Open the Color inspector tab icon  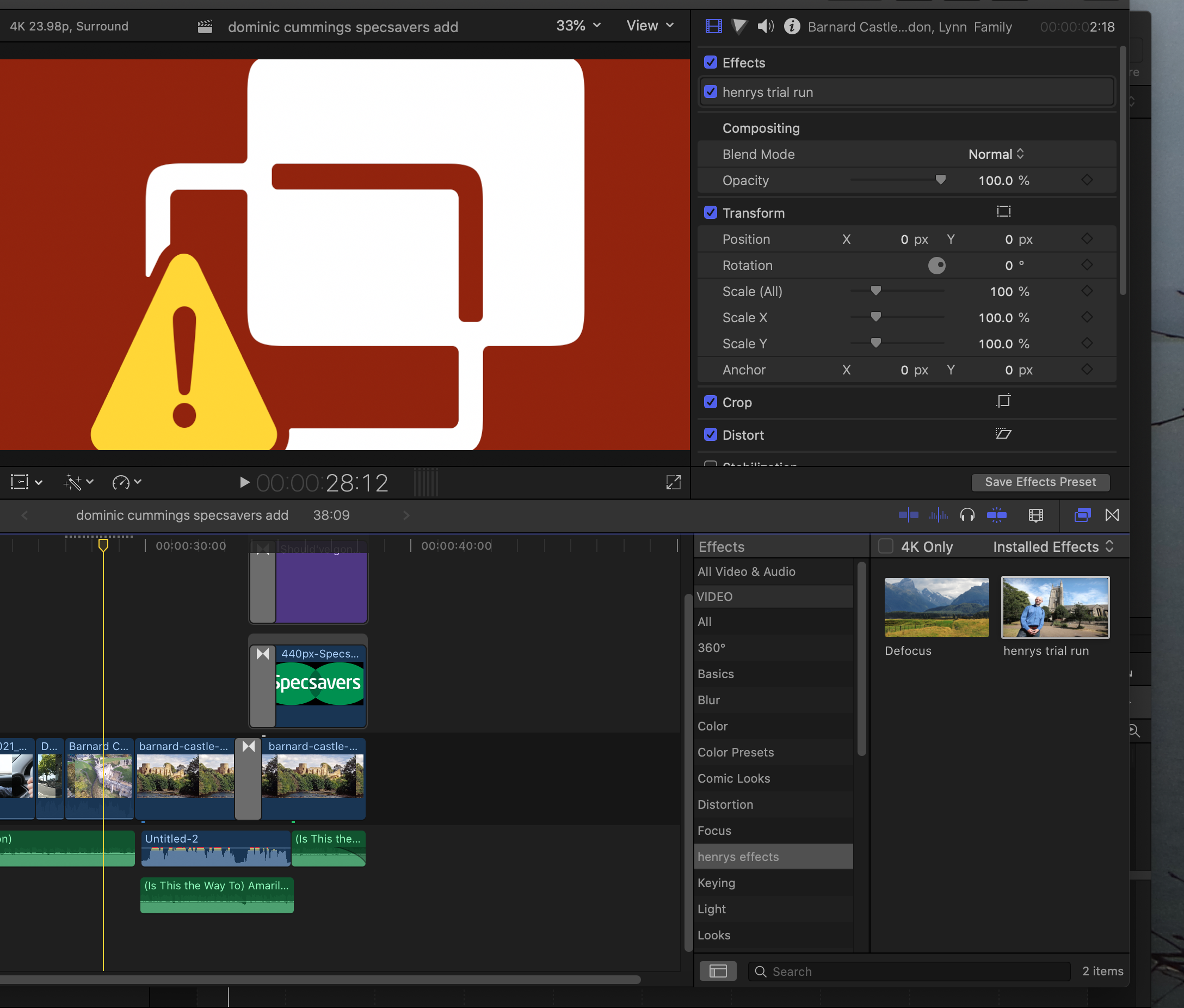point(739,26)
